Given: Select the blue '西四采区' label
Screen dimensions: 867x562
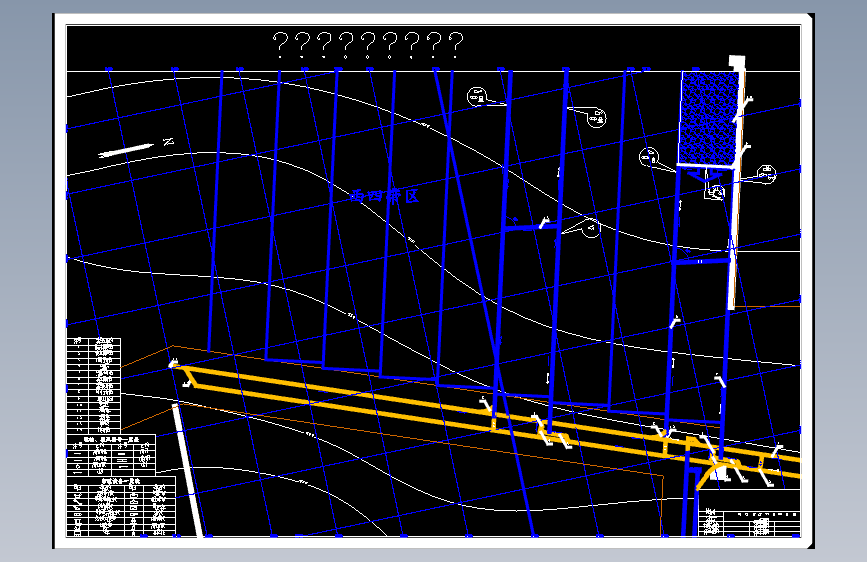Looking at the screenshot, I should (385, 196).
